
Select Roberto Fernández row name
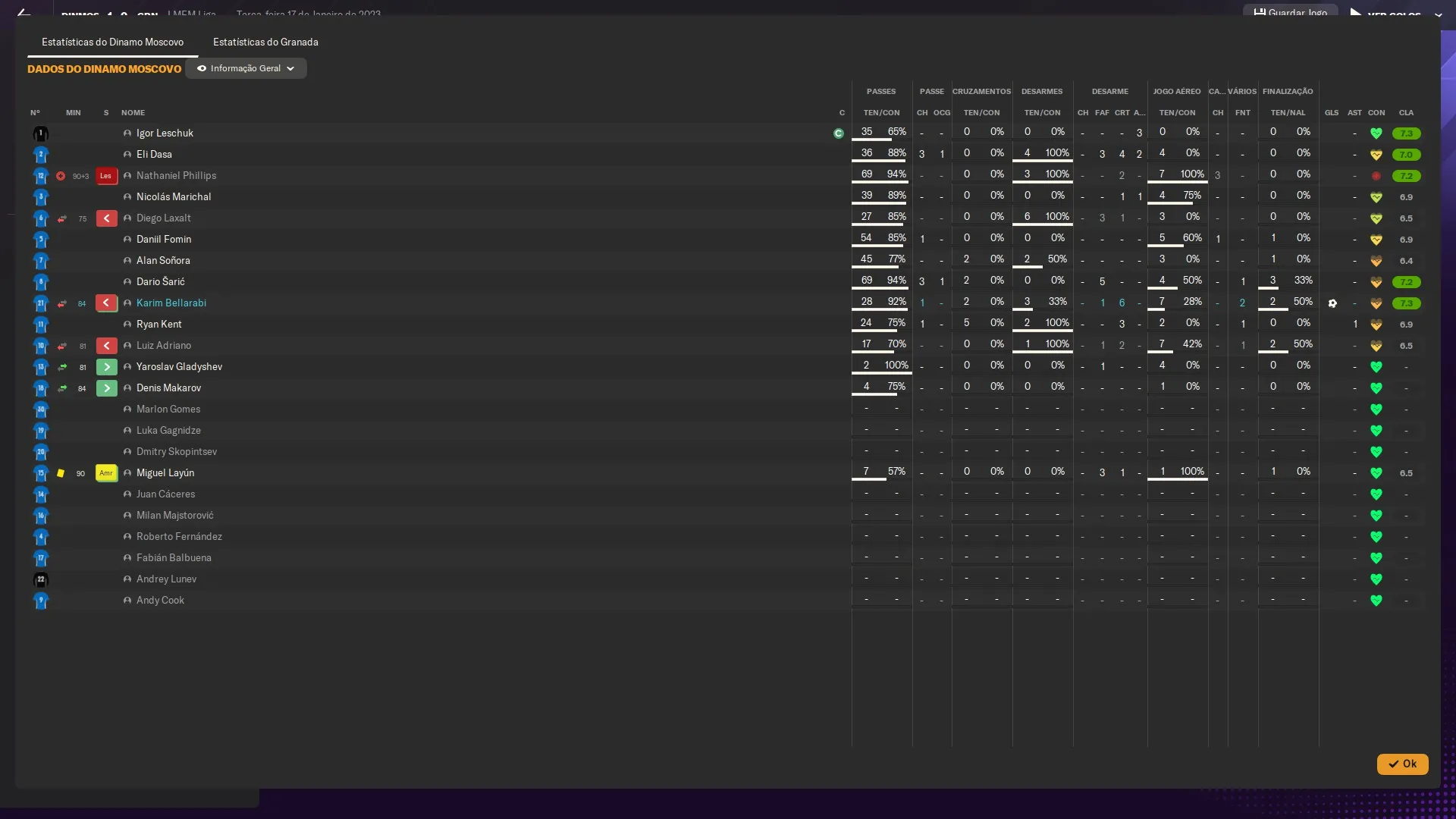[x=179, y=537]
